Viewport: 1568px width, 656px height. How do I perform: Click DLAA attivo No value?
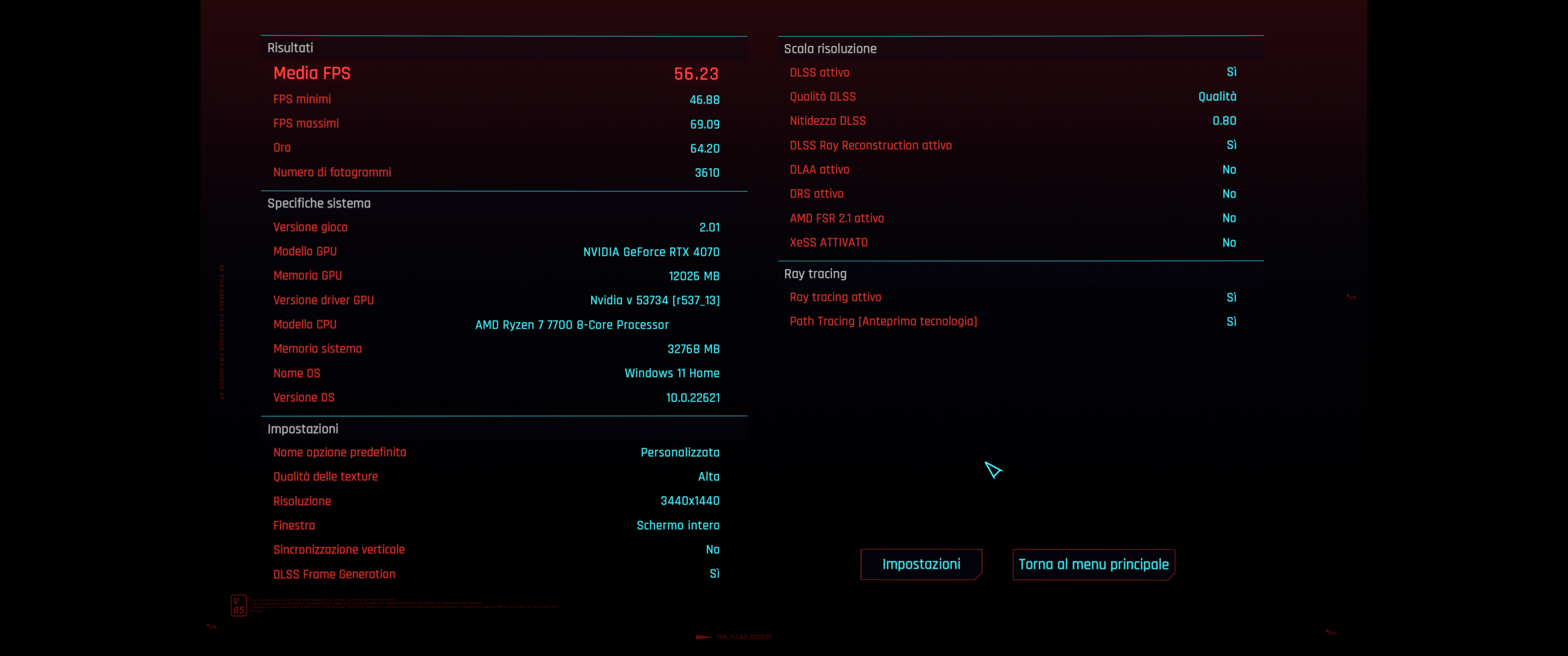[x=1228, y=170]
